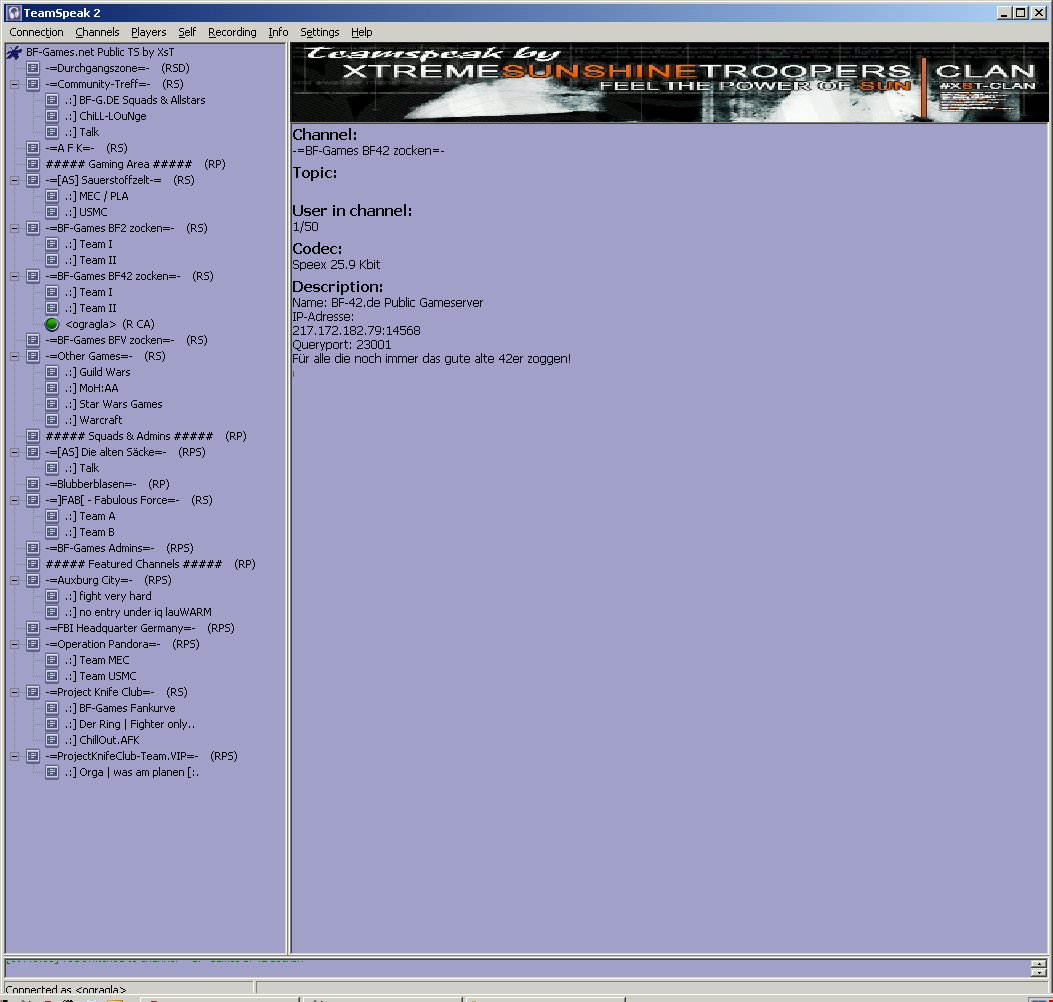The image size is (1053, 1002).
Task: Collapse the BF-Games BF42 zocken tree
Action: point(14,276)
